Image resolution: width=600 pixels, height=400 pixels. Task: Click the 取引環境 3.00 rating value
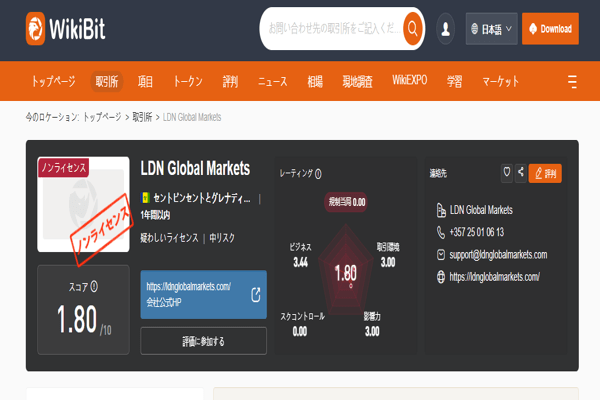(388, 262)
